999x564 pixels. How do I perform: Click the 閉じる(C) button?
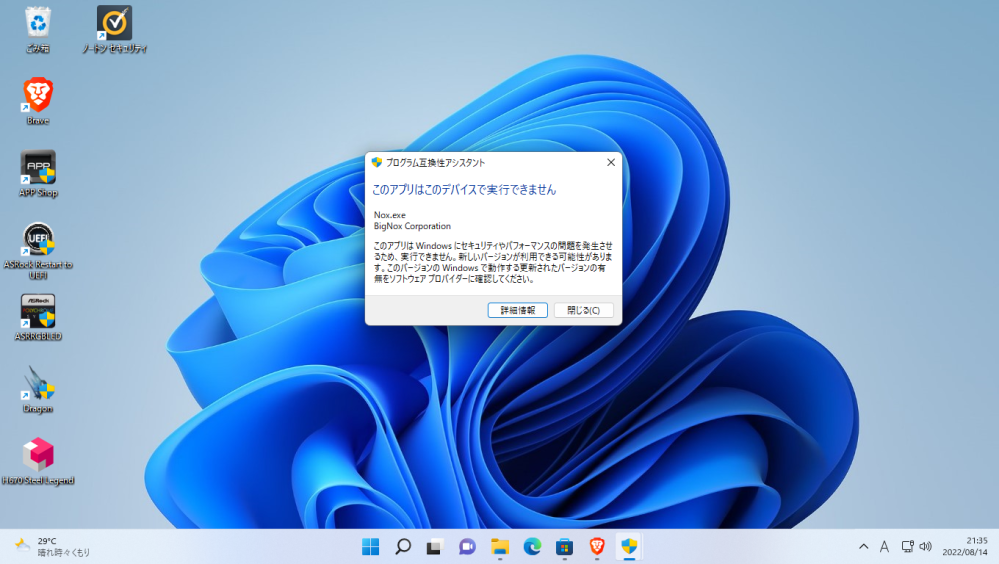[x=583, y=310]
